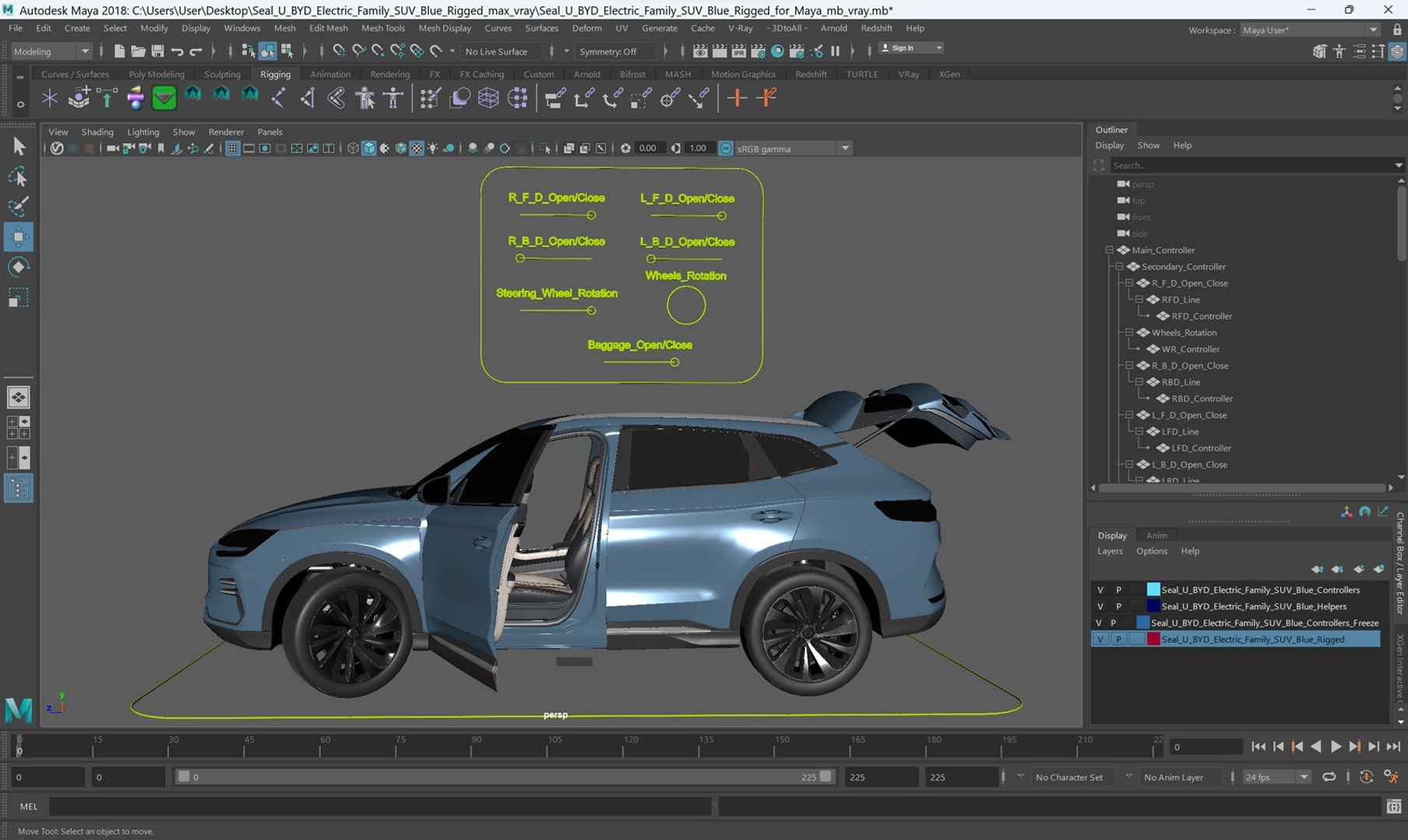Click the Save Scene disk icon

pyautogui.click(x=157, y=51)
